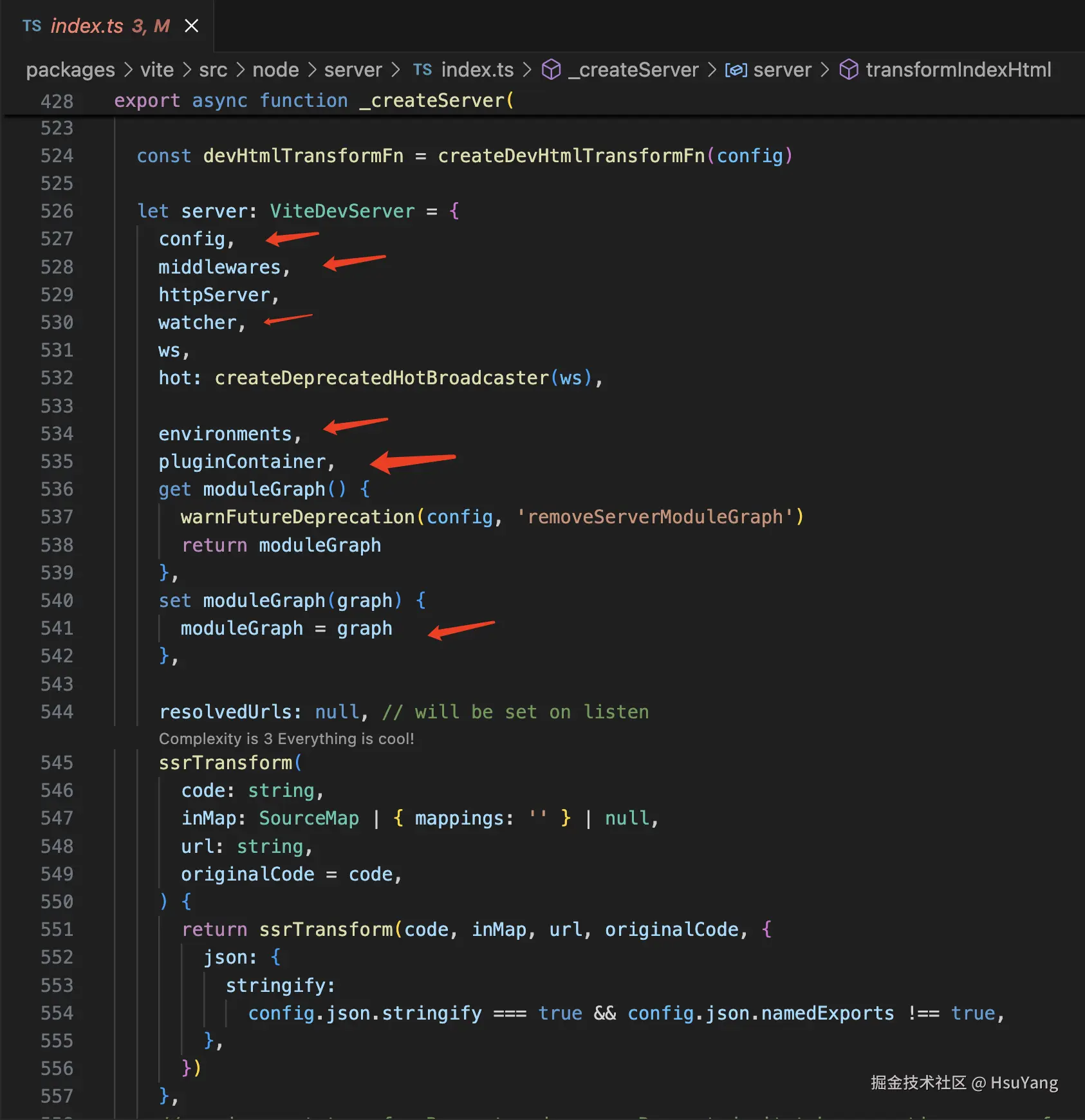Open the vite breadcrumb segment
Image resolution: width=1085 pixels, height=1120 pixels.
coord(157,70)
